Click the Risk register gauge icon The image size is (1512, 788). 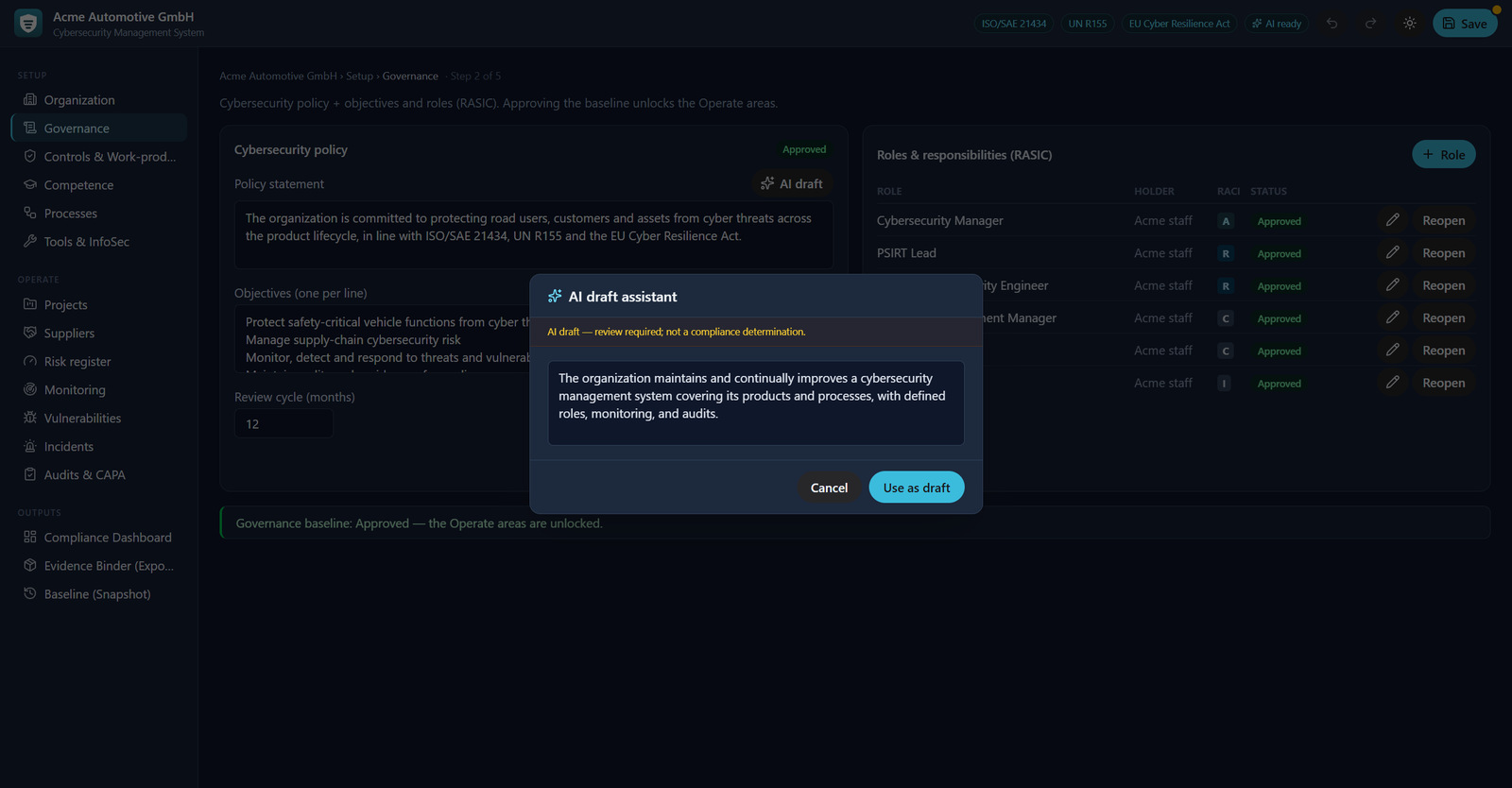30,361
